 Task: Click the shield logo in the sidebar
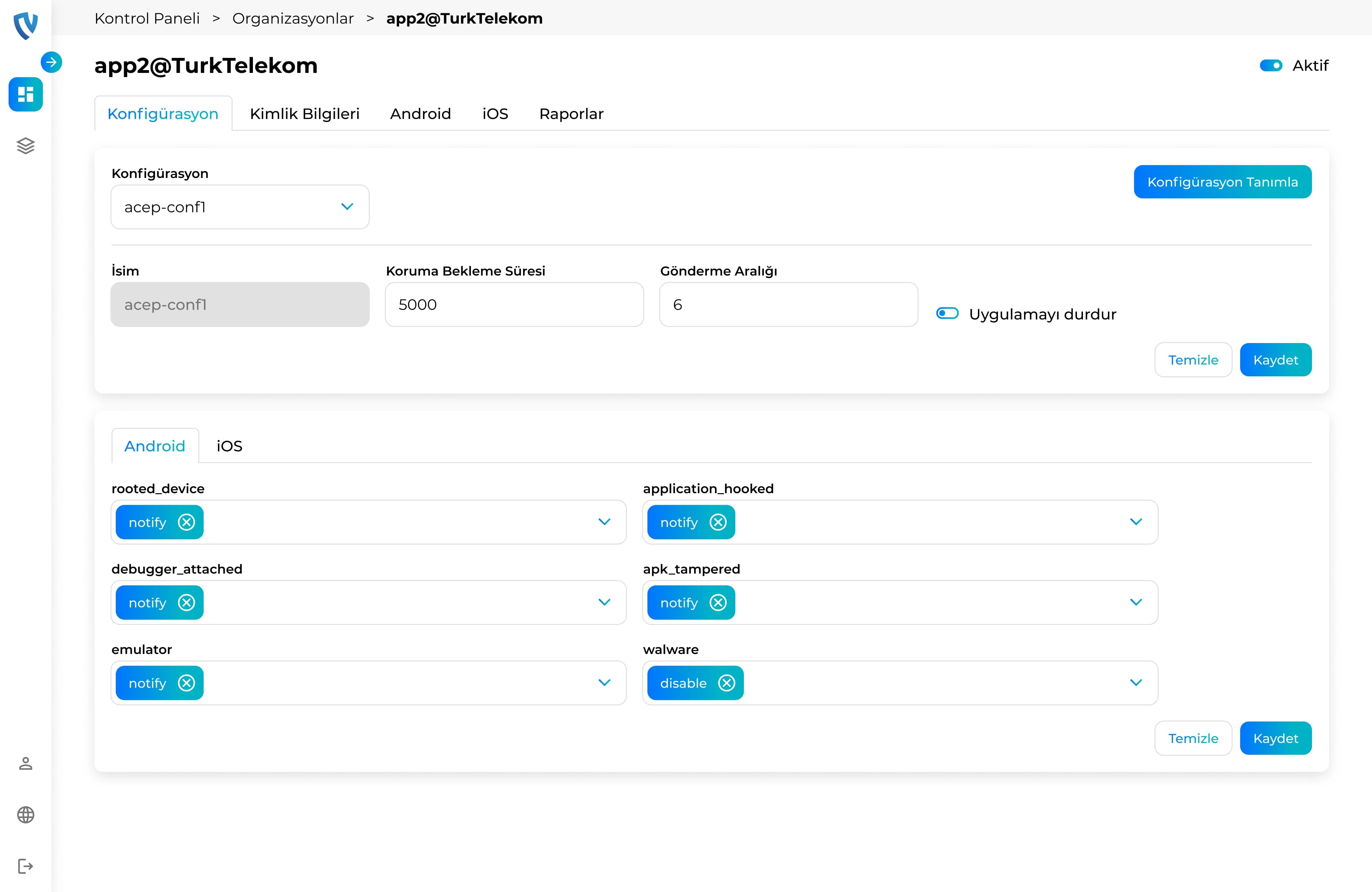25,25
